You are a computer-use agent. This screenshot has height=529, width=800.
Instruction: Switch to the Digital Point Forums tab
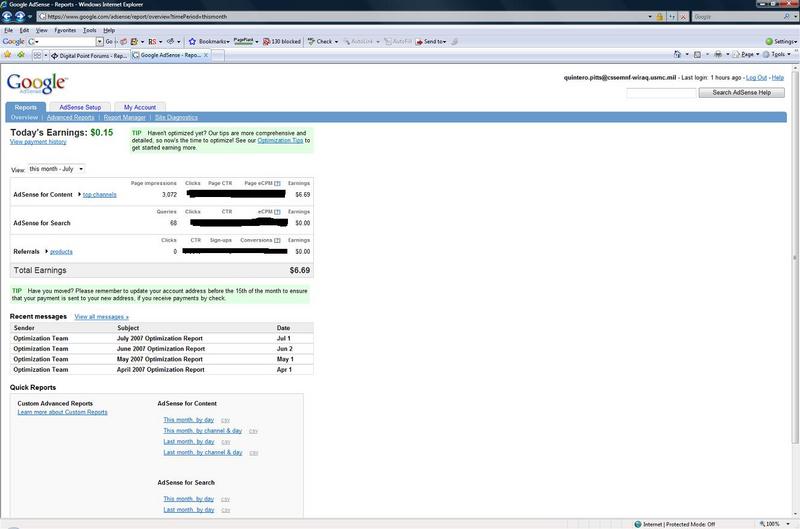(89, 55)
